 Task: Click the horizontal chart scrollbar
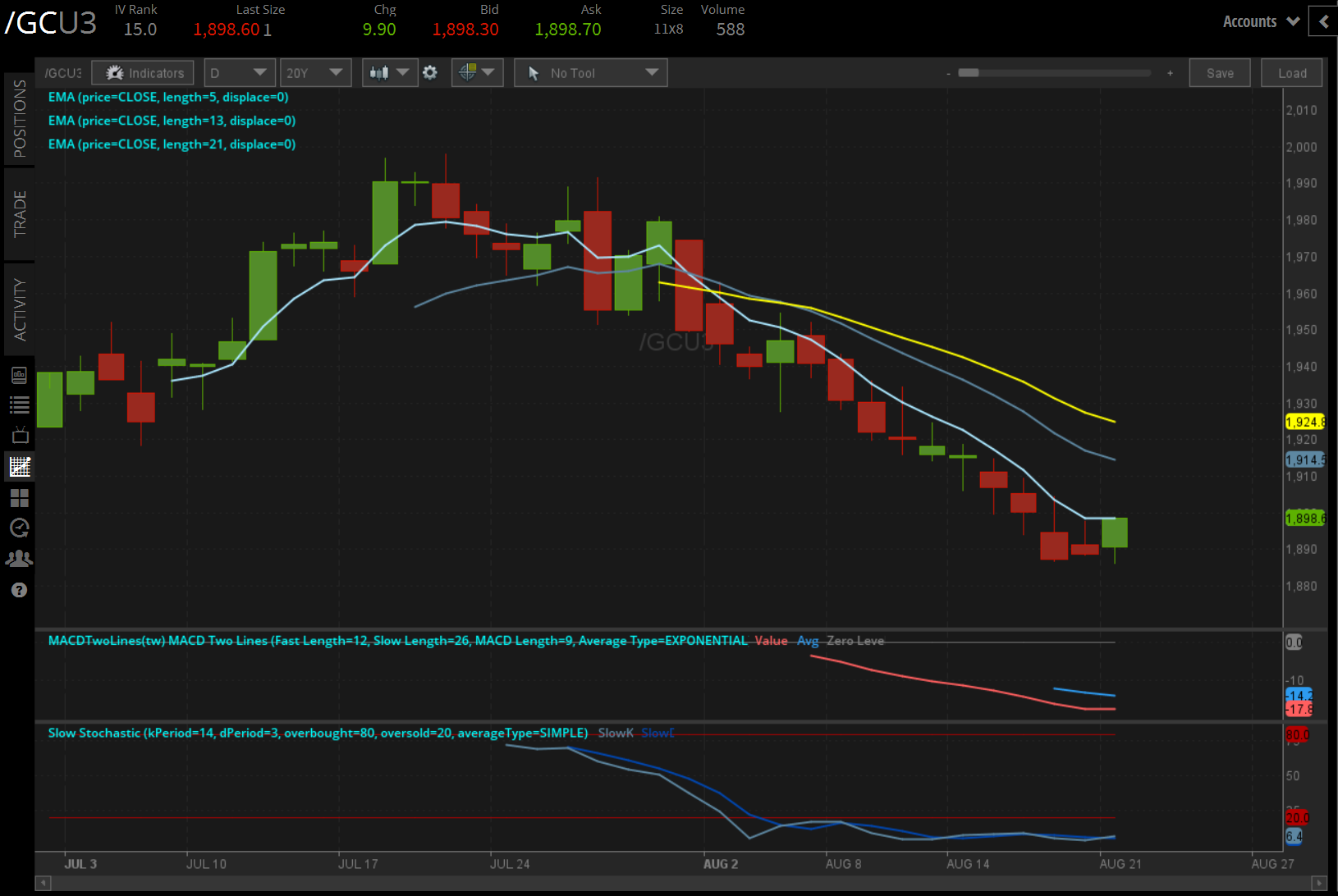point(681,883)
